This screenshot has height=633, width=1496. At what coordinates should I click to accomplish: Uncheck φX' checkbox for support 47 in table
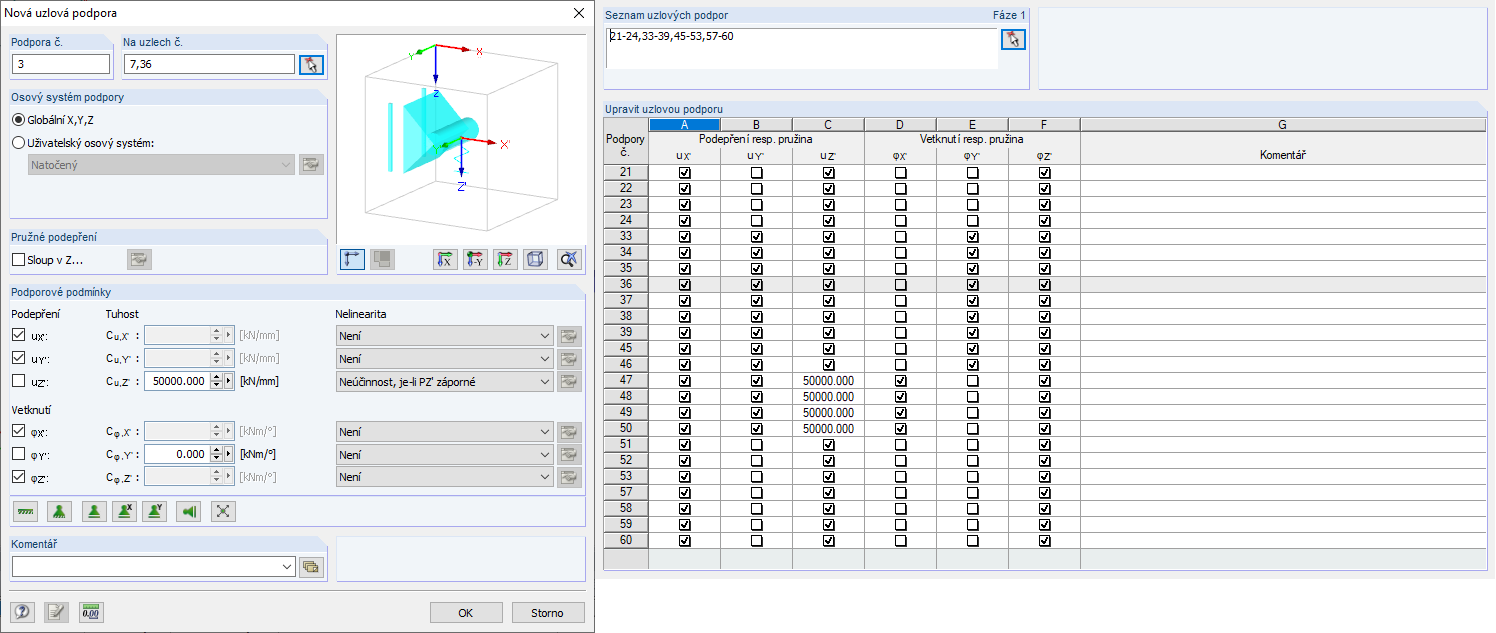click(x=901, y=381)
